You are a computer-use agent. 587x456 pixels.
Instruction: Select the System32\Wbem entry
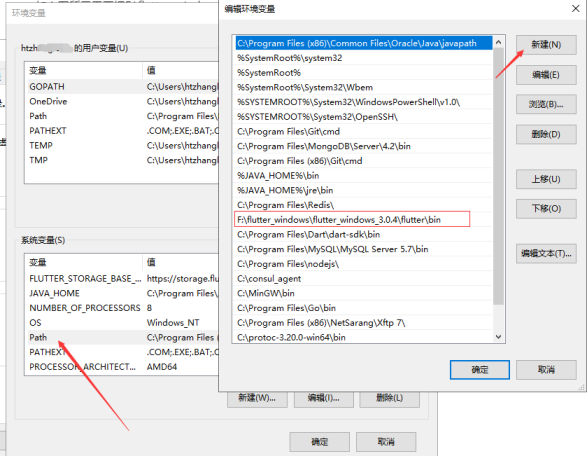(364, 88)
